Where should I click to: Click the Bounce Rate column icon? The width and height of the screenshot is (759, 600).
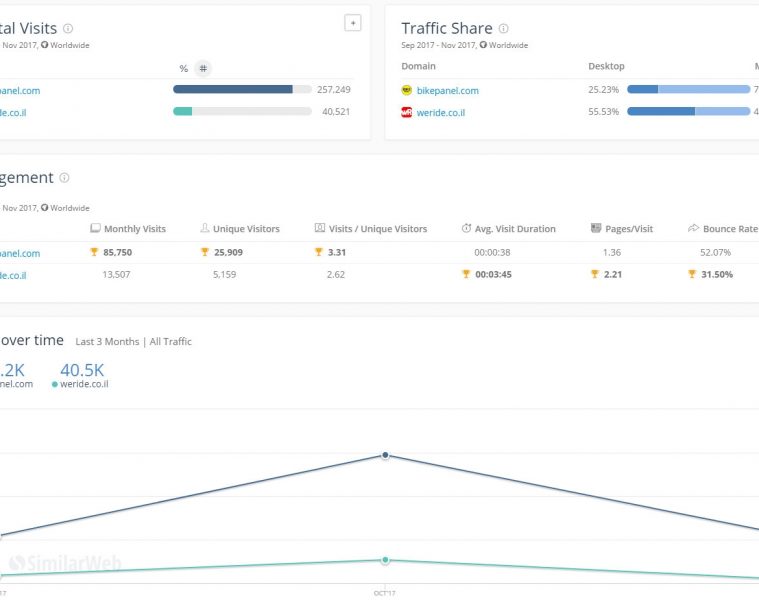coord(694,229)
